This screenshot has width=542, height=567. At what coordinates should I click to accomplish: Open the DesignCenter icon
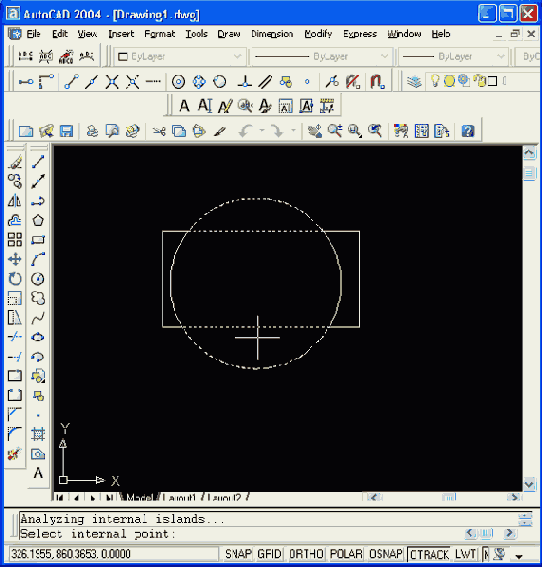click(421, 131)
